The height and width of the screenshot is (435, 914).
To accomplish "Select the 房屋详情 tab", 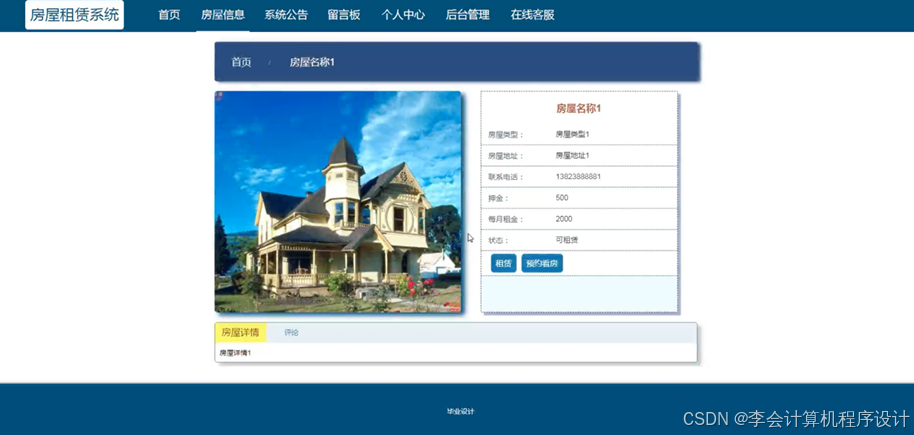I will tap(241, 332).
